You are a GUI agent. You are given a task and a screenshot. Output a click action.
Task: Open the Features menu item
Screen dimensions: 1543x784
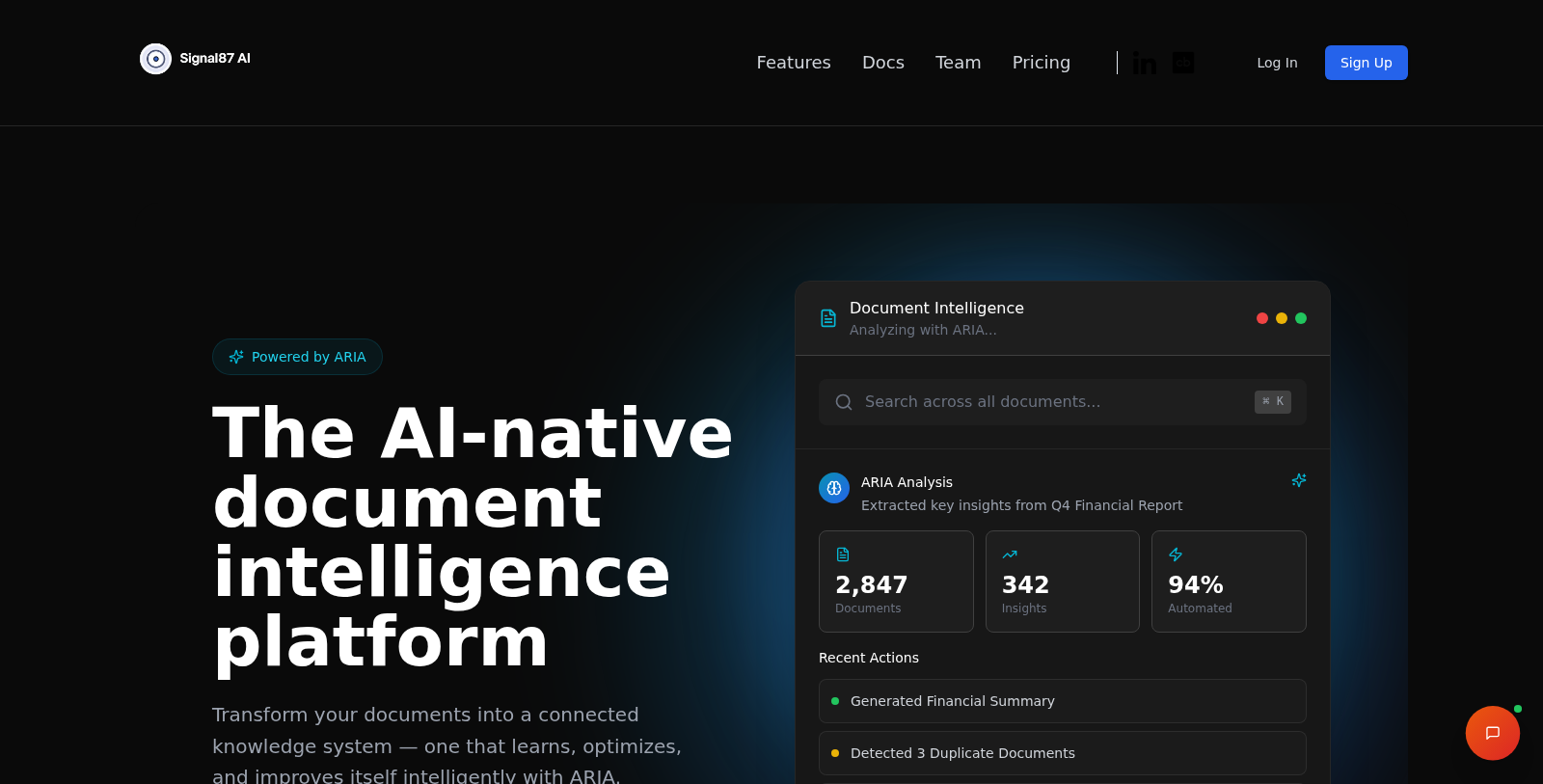tap(793, 63)
